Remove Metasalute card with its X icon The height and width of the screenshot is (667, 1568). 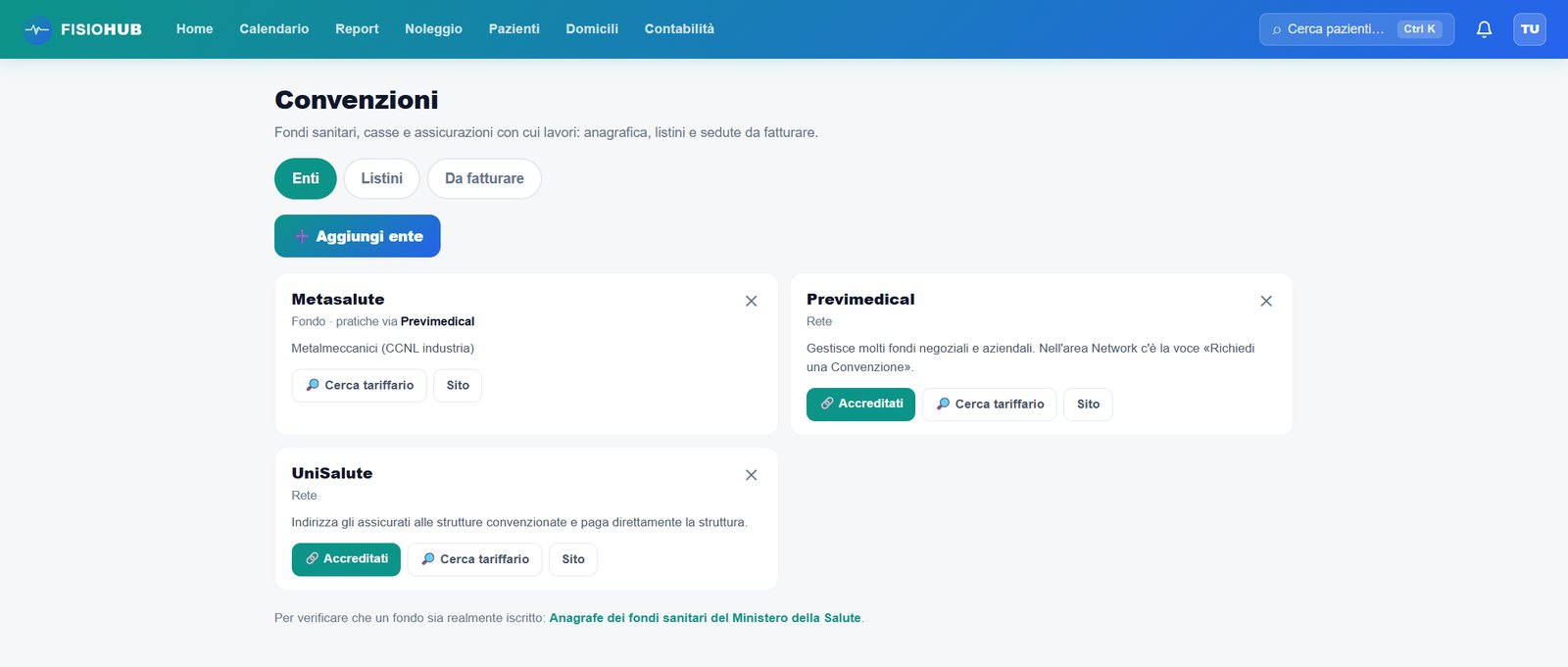pyautogui.click(x=751, y=301)
